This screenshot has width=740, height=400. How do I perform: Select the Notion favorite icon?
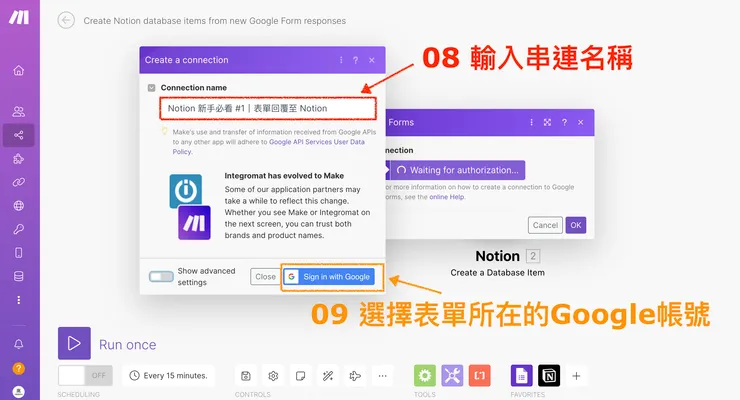[549, 375]
